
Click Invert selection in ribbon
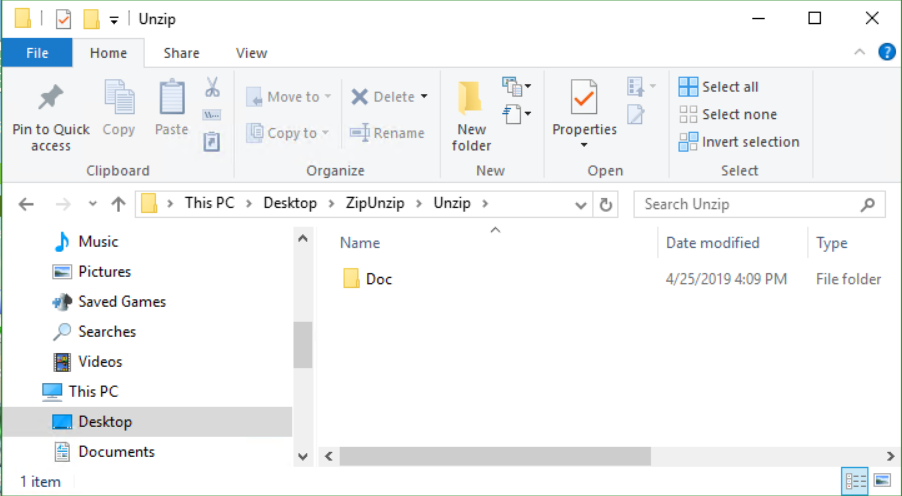[739, 142]
